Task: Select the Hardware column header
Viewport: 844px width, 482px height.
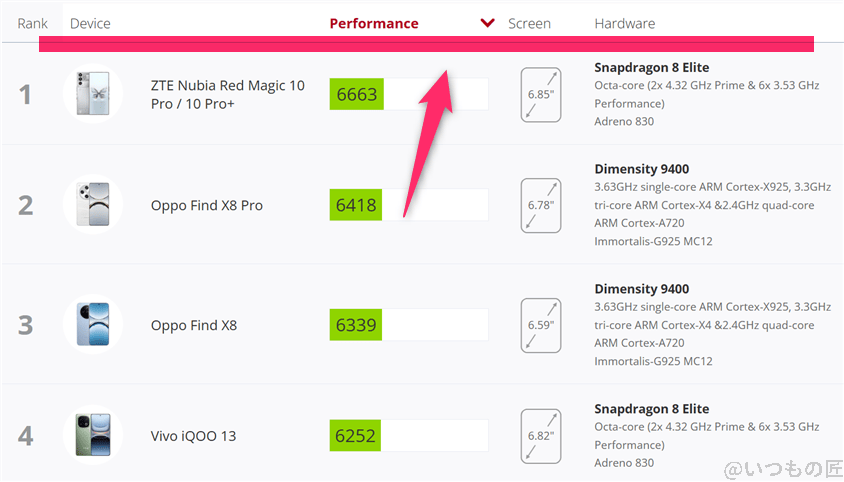Action: tap(624, 23)
